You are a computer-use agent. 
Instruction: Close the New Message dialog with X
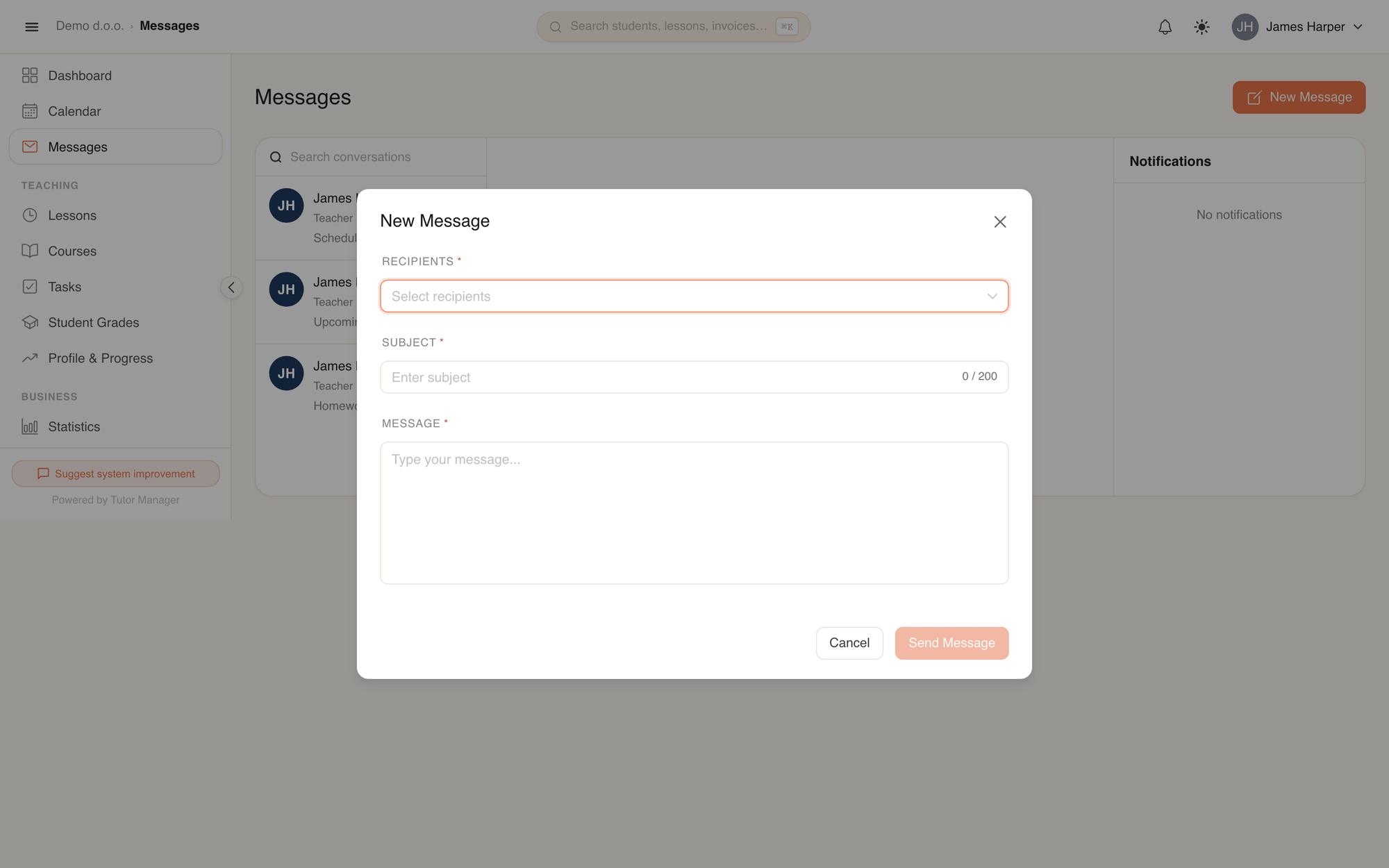999,222
